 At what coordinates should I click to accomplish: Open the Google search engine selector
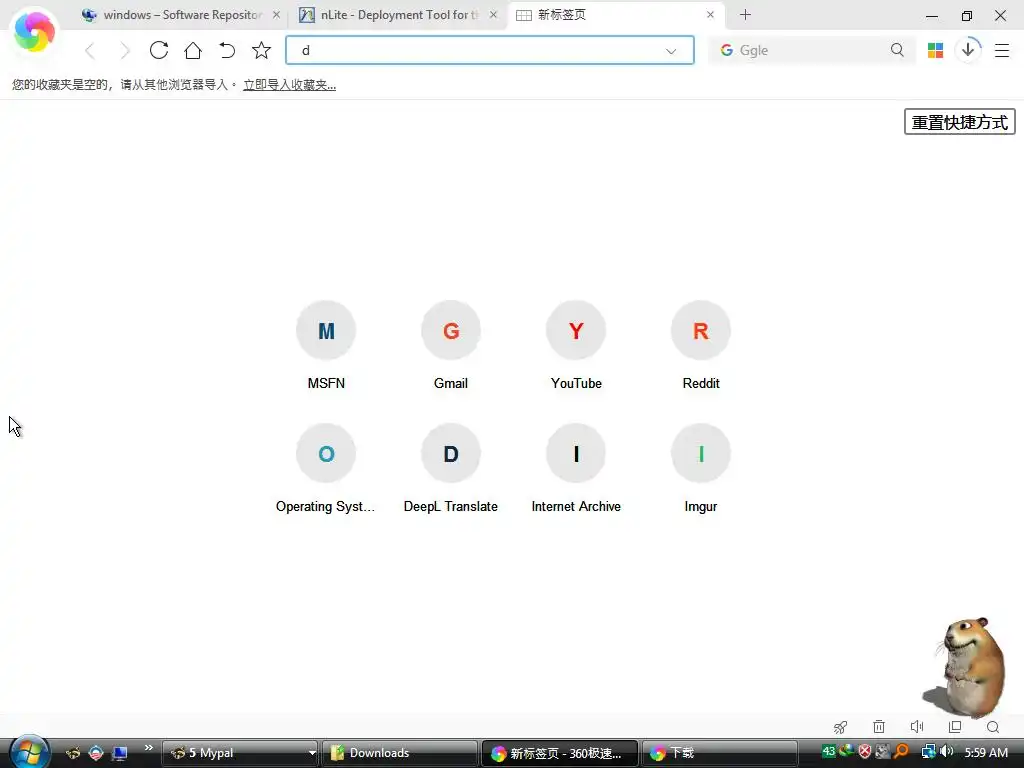point(726,50)
